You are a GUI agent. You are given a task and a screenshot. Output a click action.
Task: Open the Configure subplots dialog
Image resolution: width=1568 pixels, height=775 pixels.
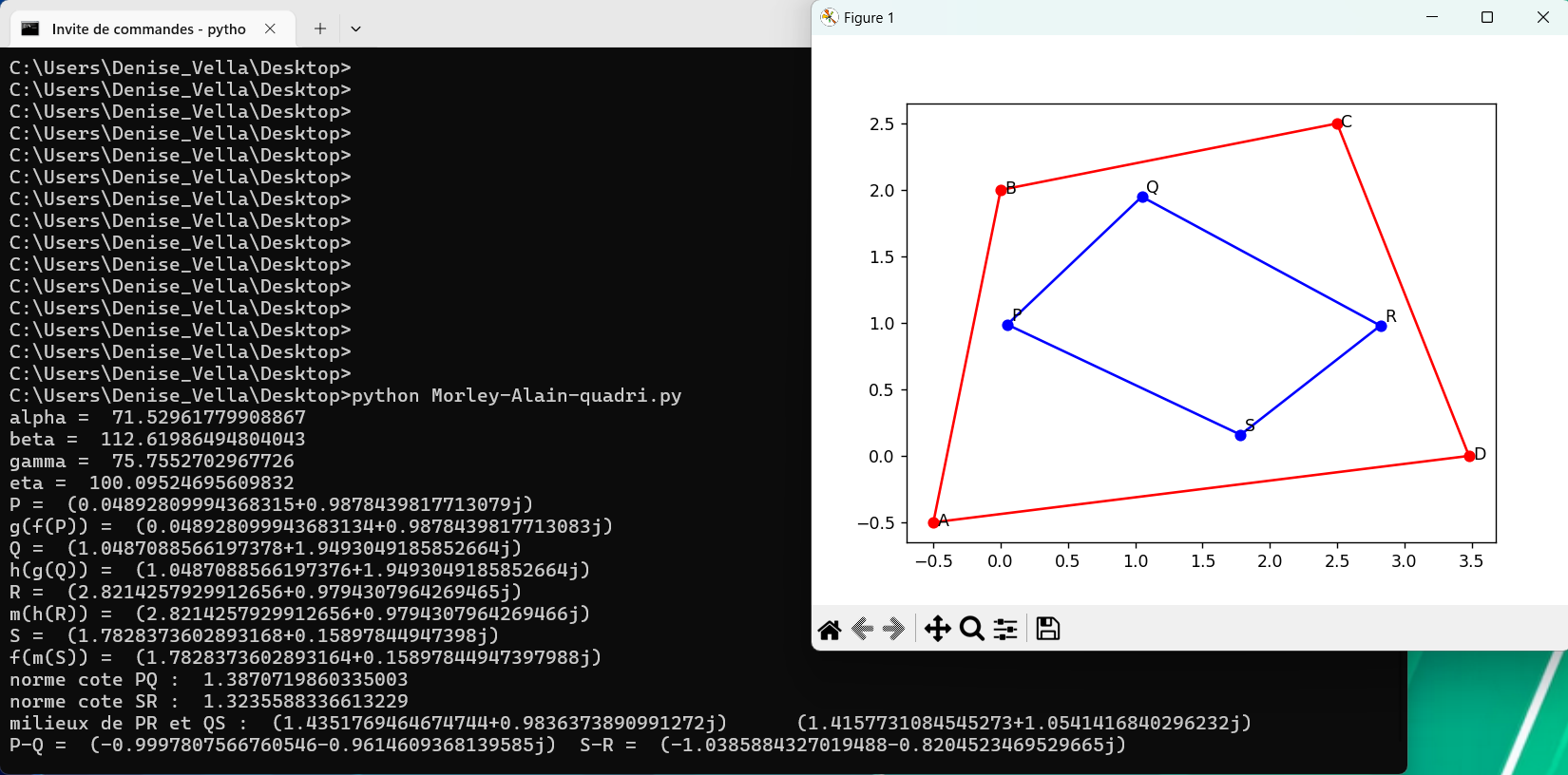1005,629
